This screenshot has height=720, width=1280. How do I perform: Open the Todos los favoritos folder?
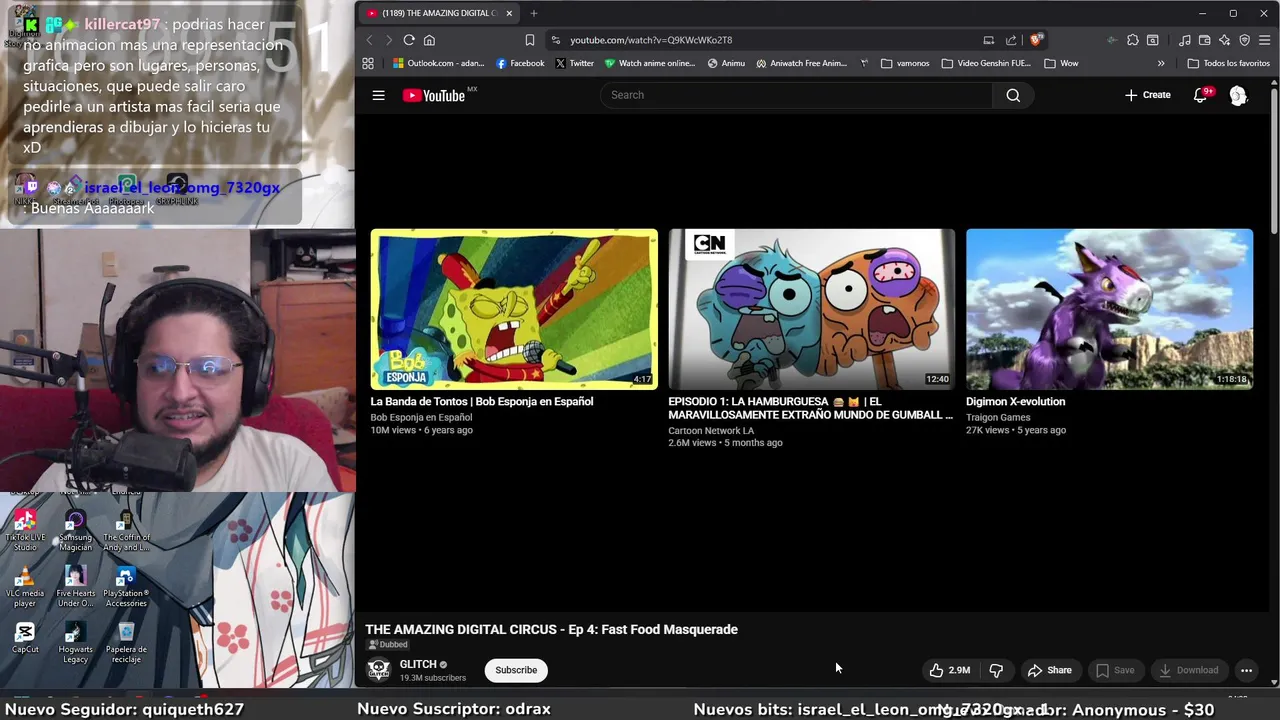click(x=1228, y=63)
